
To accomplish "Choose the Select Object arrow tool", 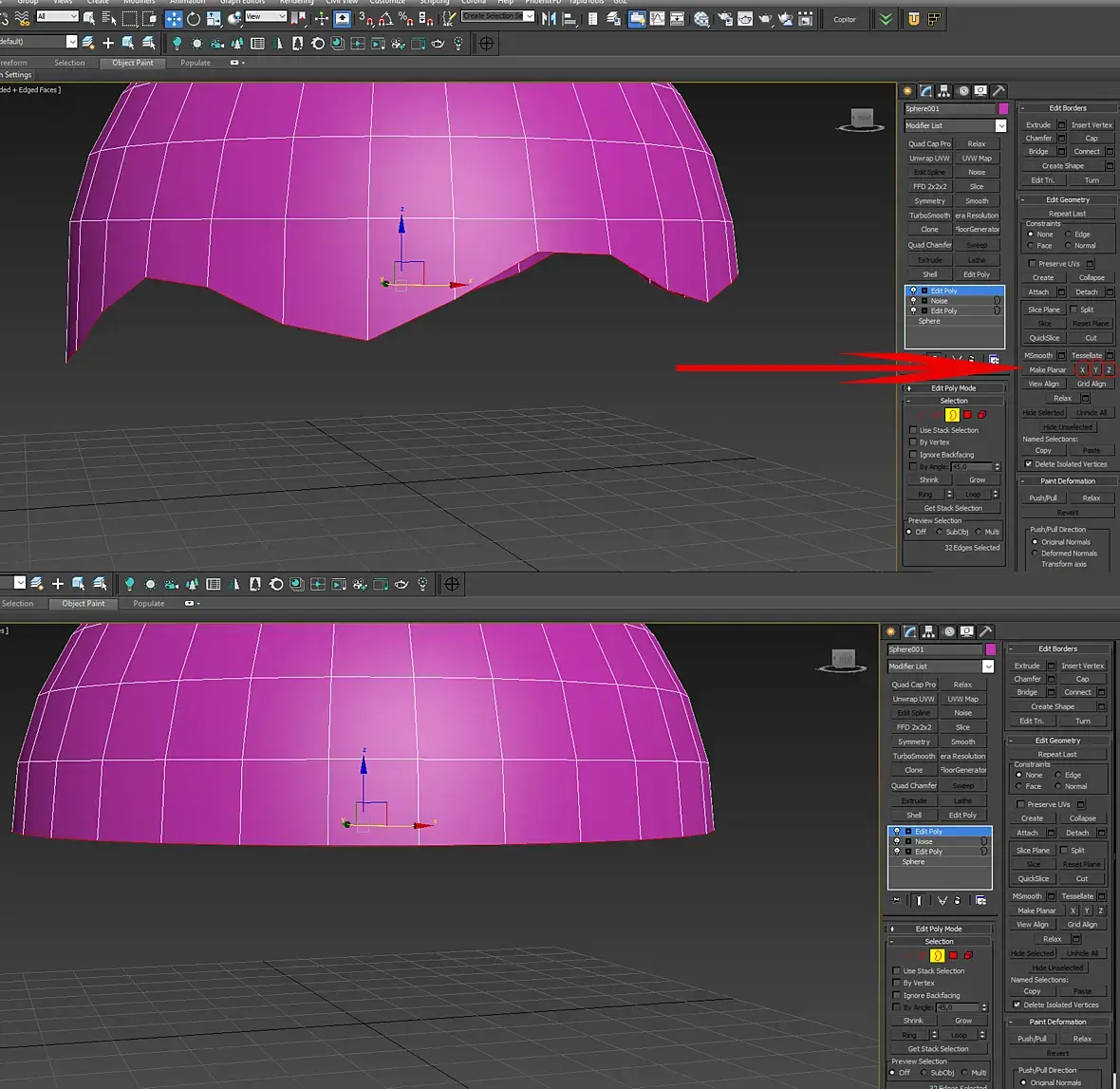I will tap(89, 19).
